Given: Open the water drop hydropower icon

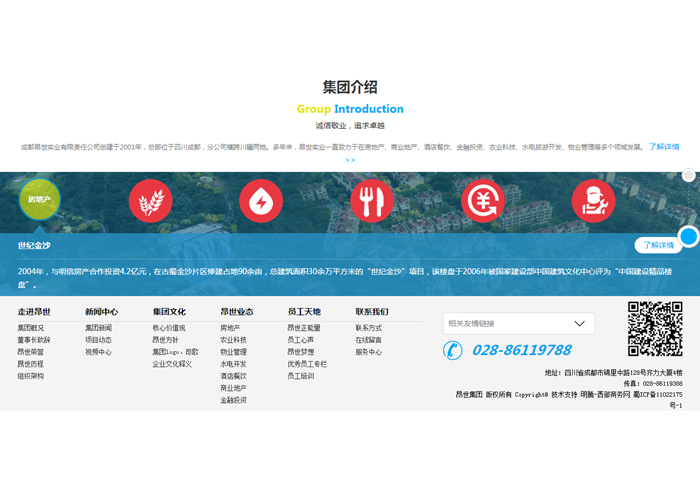Looking at the screenshot, I should pos(261,201).
